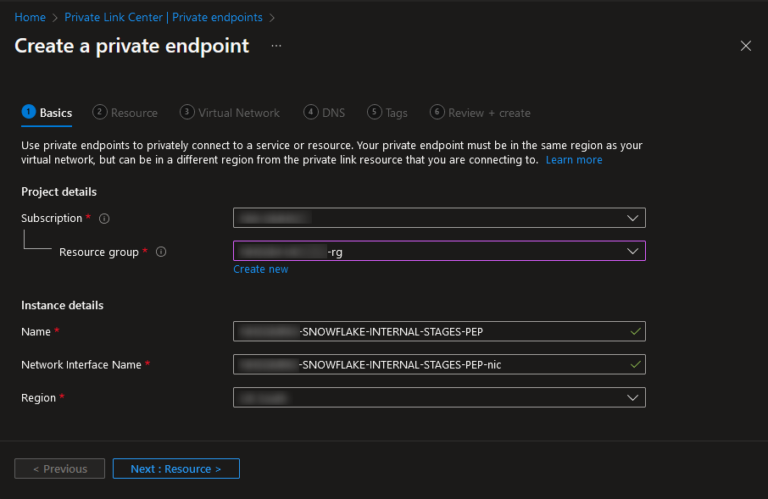Click the Next : Resource button
This screenshot has width=768, height=499.
(176, 469)
